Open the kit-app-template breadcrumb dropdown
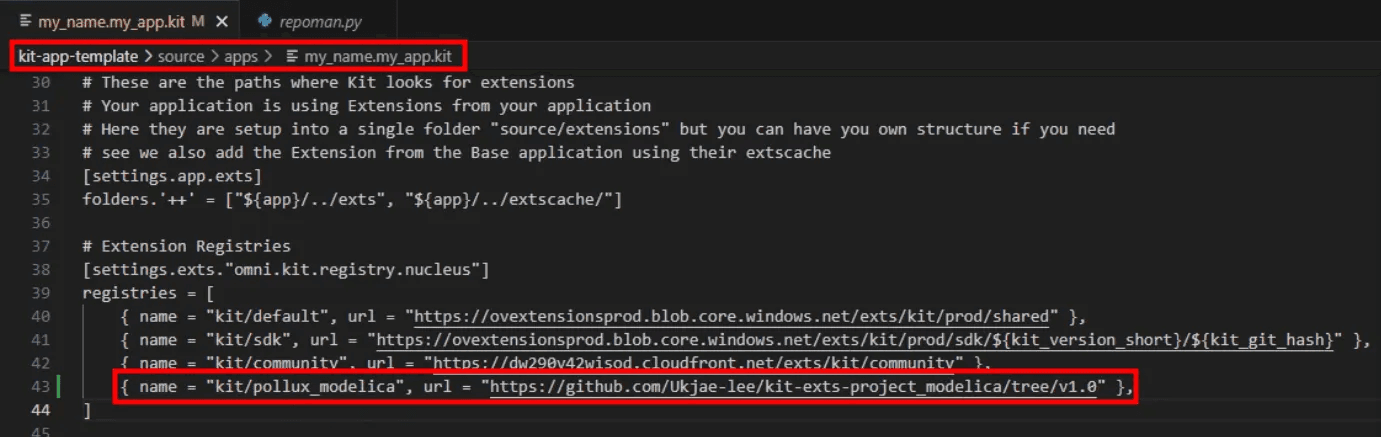 pos(78,57)
